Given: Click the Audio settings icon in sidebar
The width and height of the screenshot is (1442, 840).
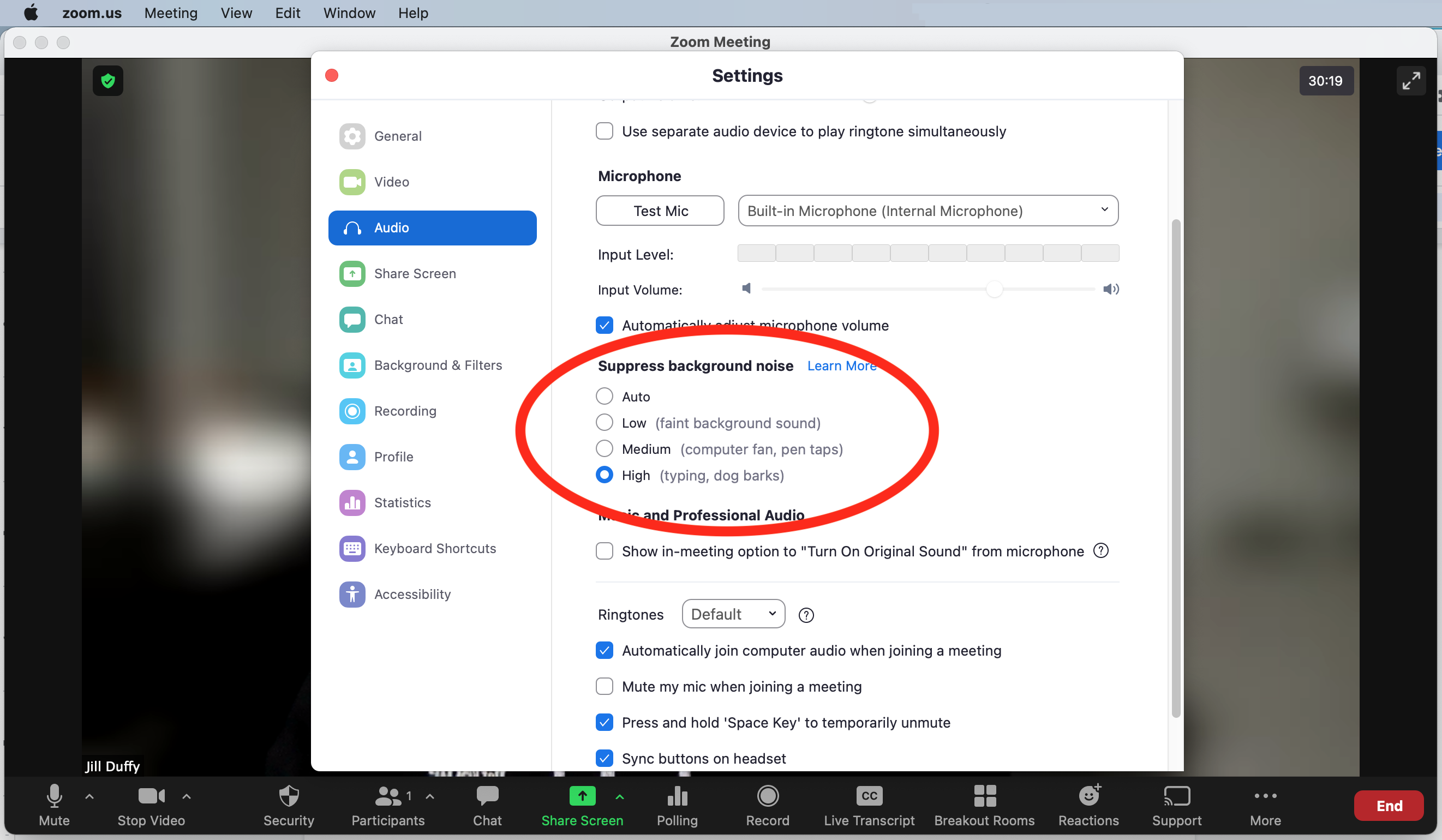Looking at the screenshot, I should 354,227.
